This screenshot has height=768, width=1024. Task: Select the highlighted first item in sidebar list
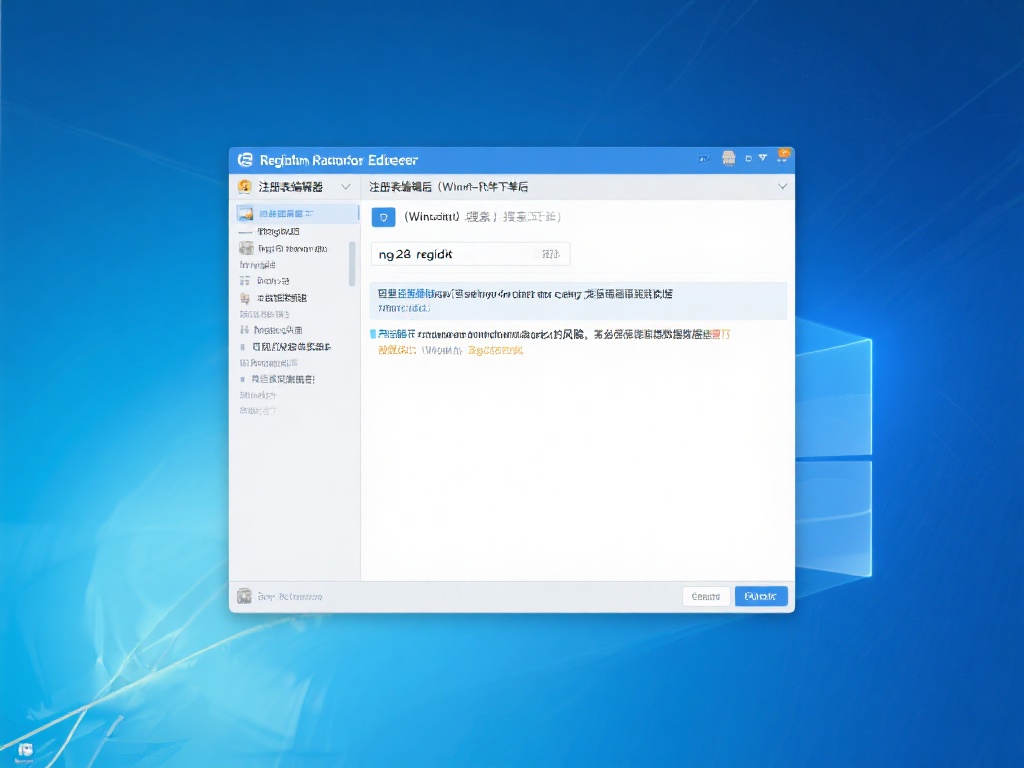(x=296, y=213)
